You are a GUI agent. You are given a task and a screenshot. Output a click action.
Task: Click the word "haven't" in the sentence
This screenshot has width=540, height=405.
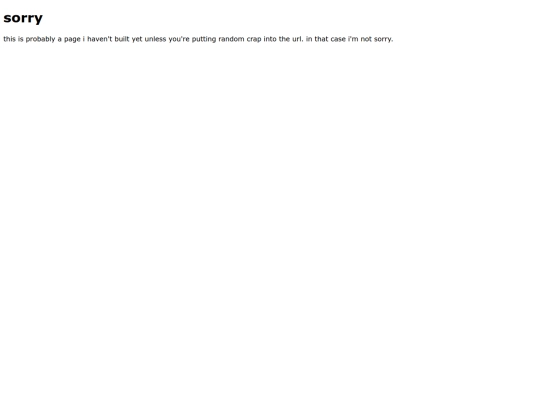pyautogui.click(x=100, y=39)
